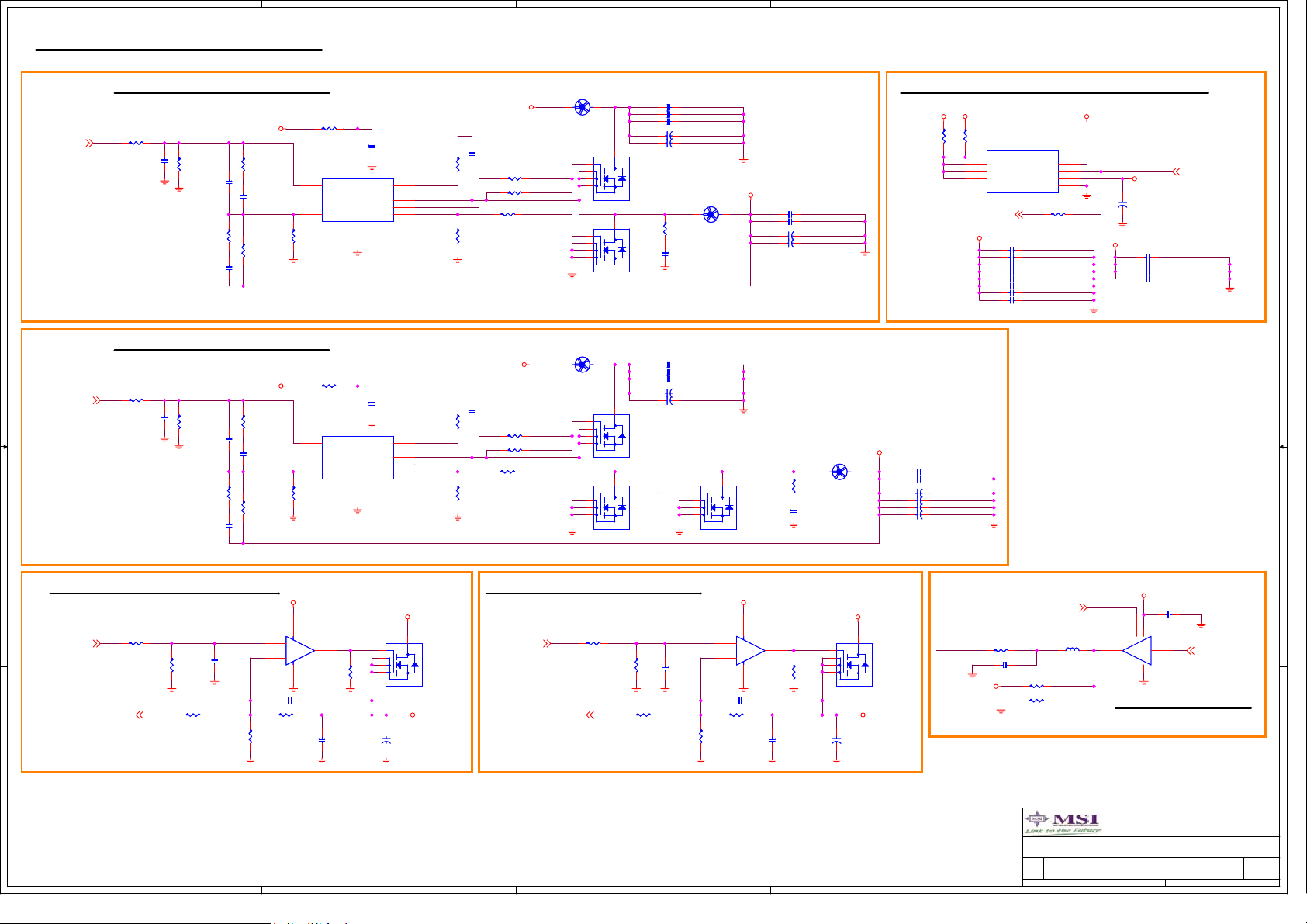The width and height of the screenshot is (1307, 924).
Task: Select the inductor coil symbol
Action: 1072,649
